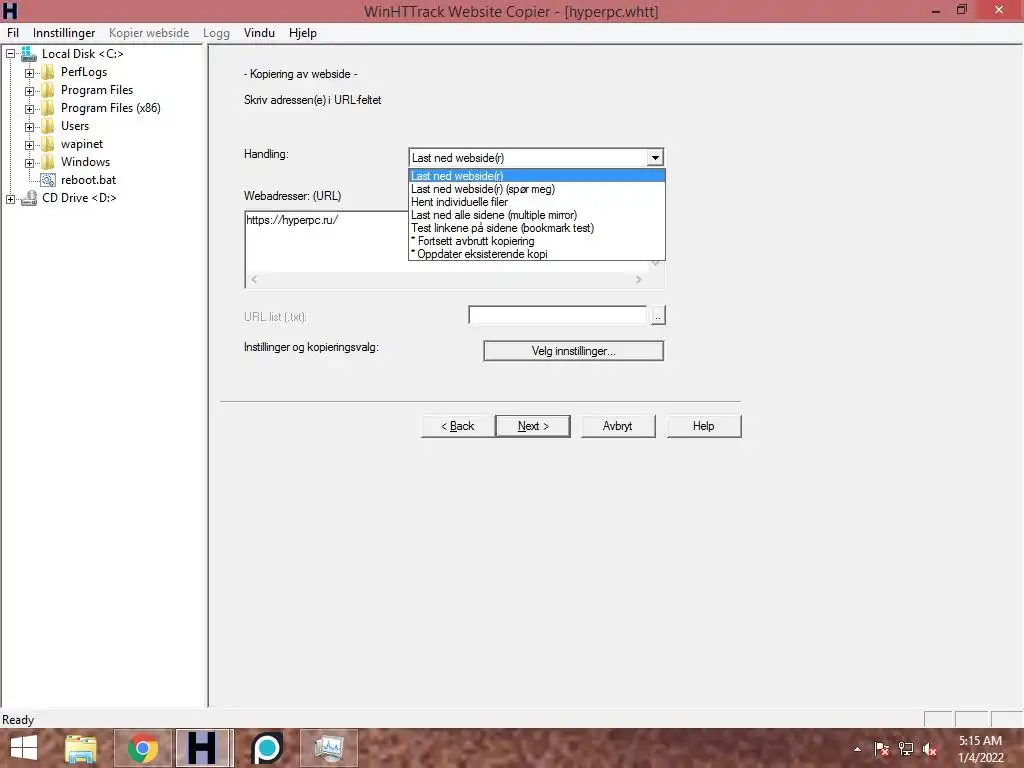
Task: Select the Program Files (x86) folder icon
Action: pyautogui.click(x=48, y=108)
